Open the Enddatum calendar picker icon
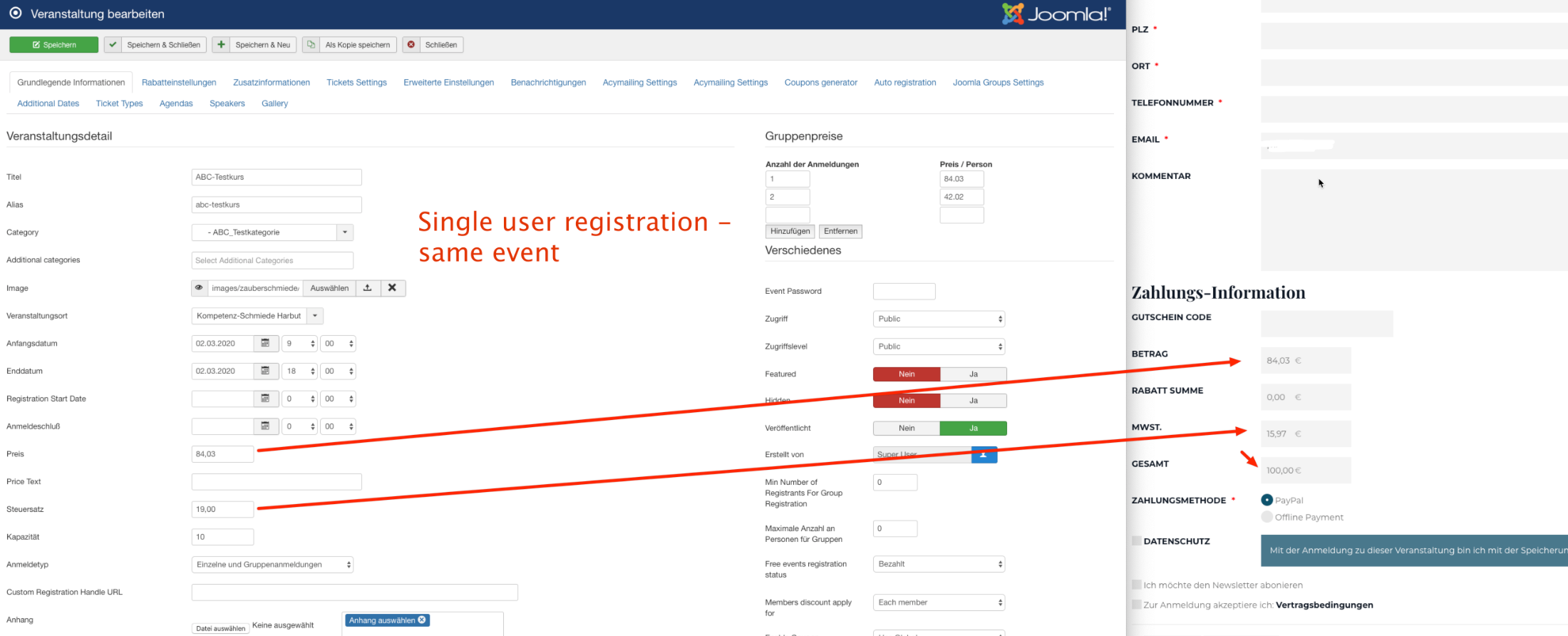The image size is (1568, 636). pos(265,371)
